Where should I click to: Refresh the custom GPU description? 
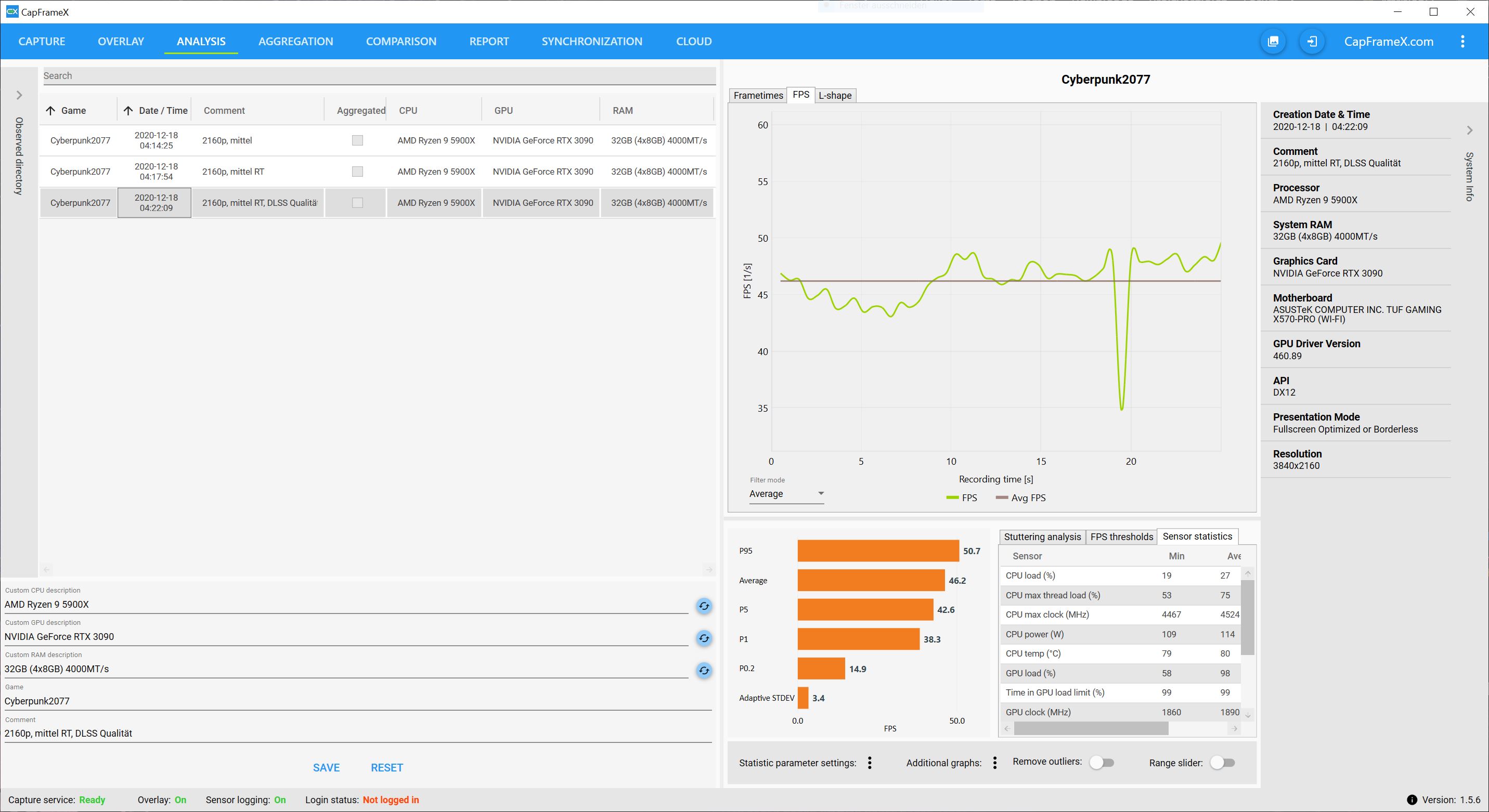704,638
